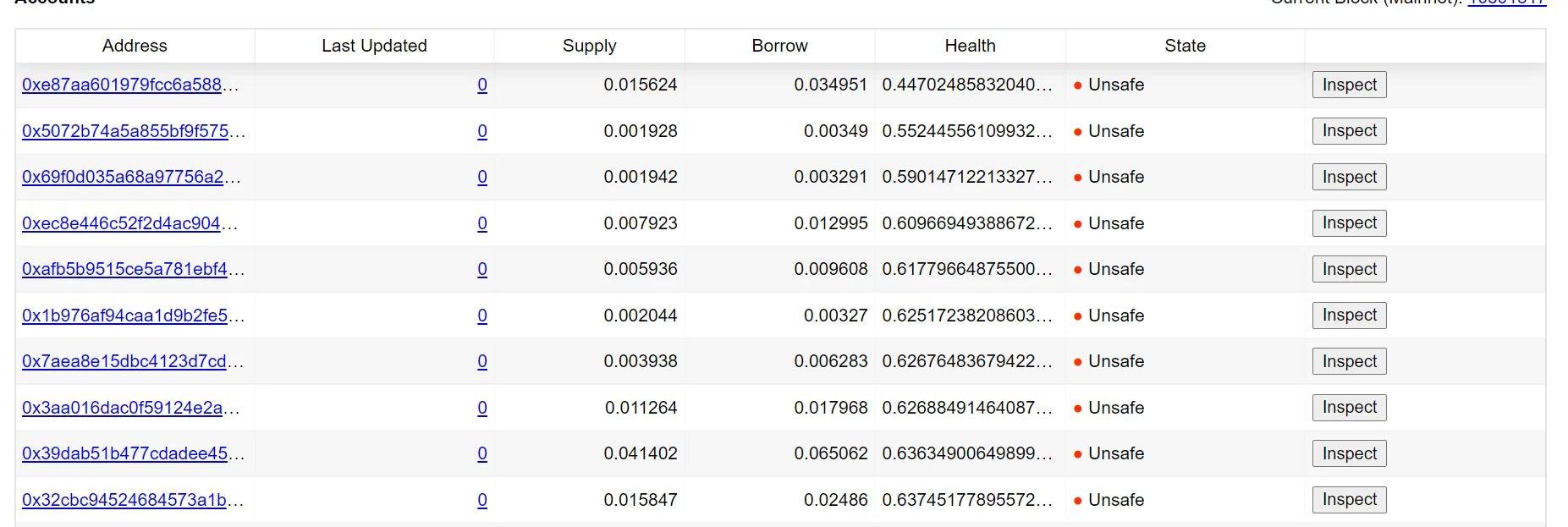
Task: Inspect the account borrowing 0.00327
Action: (1349, 316)
